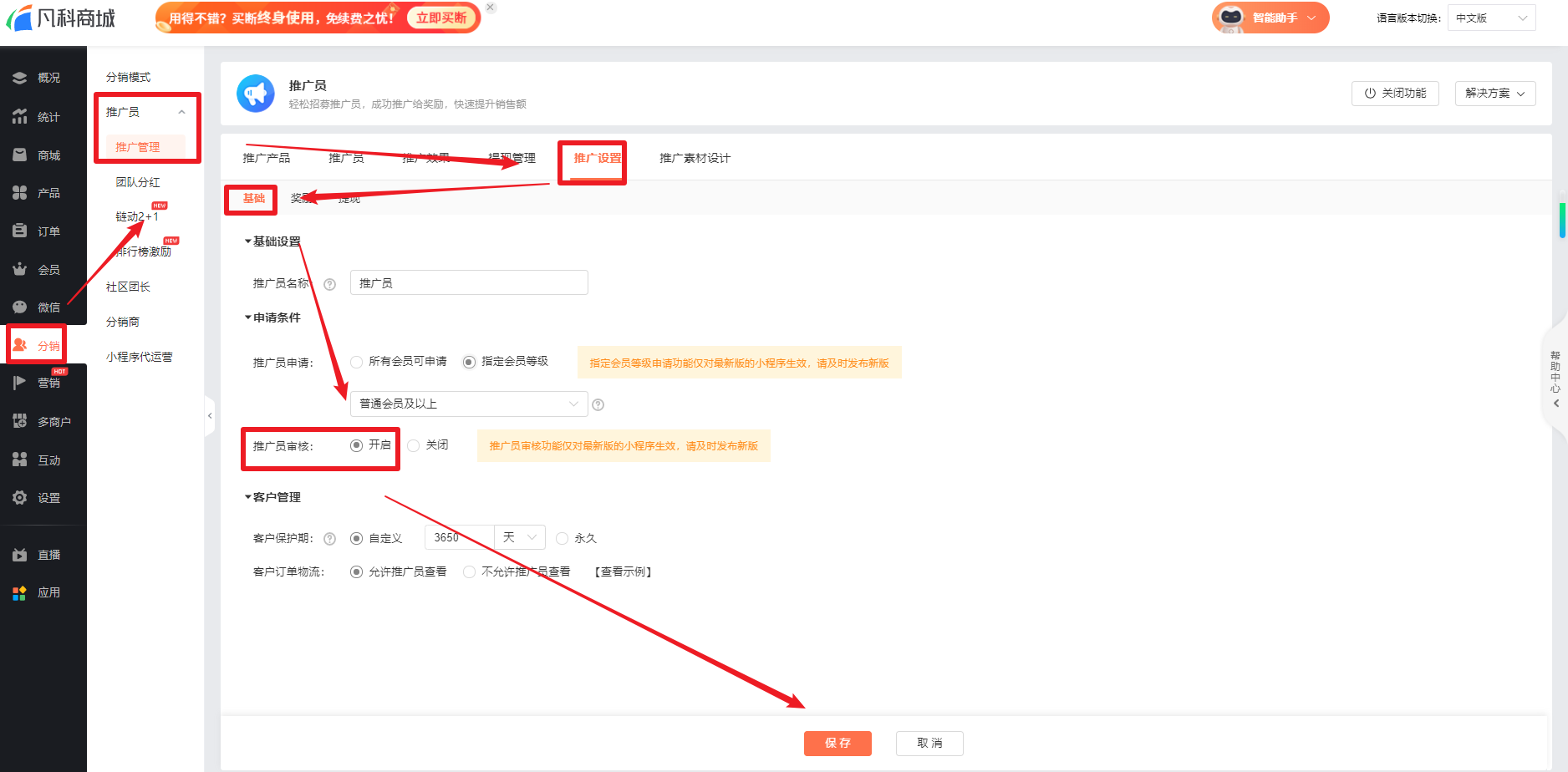Click the 推广员名称 input field
The image size is (1568, 772).
click(469, 282)
